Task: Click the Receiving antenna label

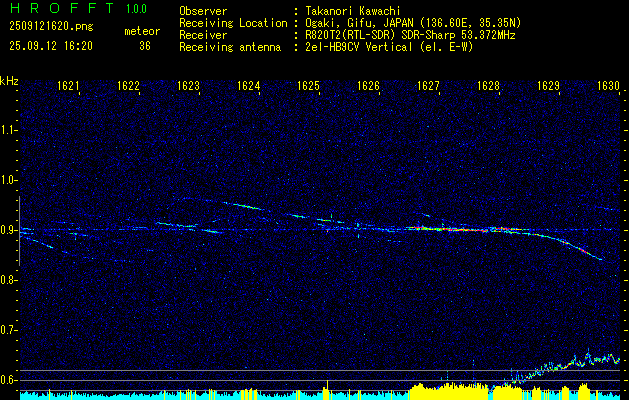Action: (x=230, y=47)
